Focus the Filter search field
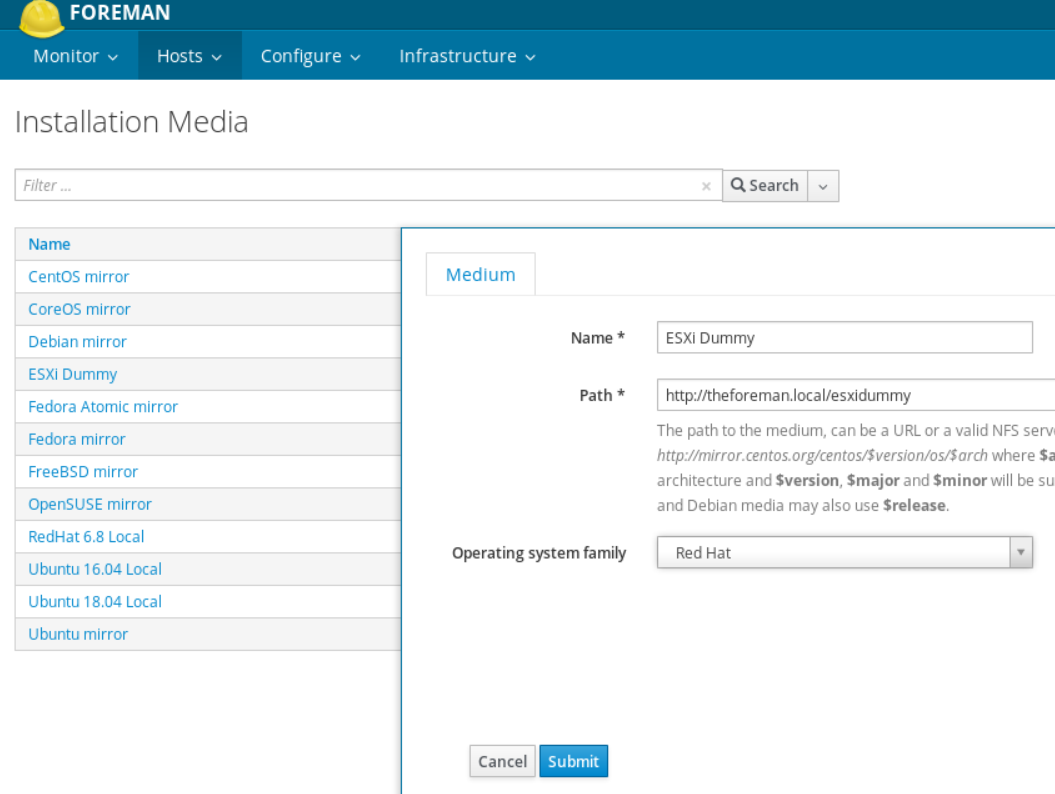This screenshot has height=794, width=1055. point(360,185)
